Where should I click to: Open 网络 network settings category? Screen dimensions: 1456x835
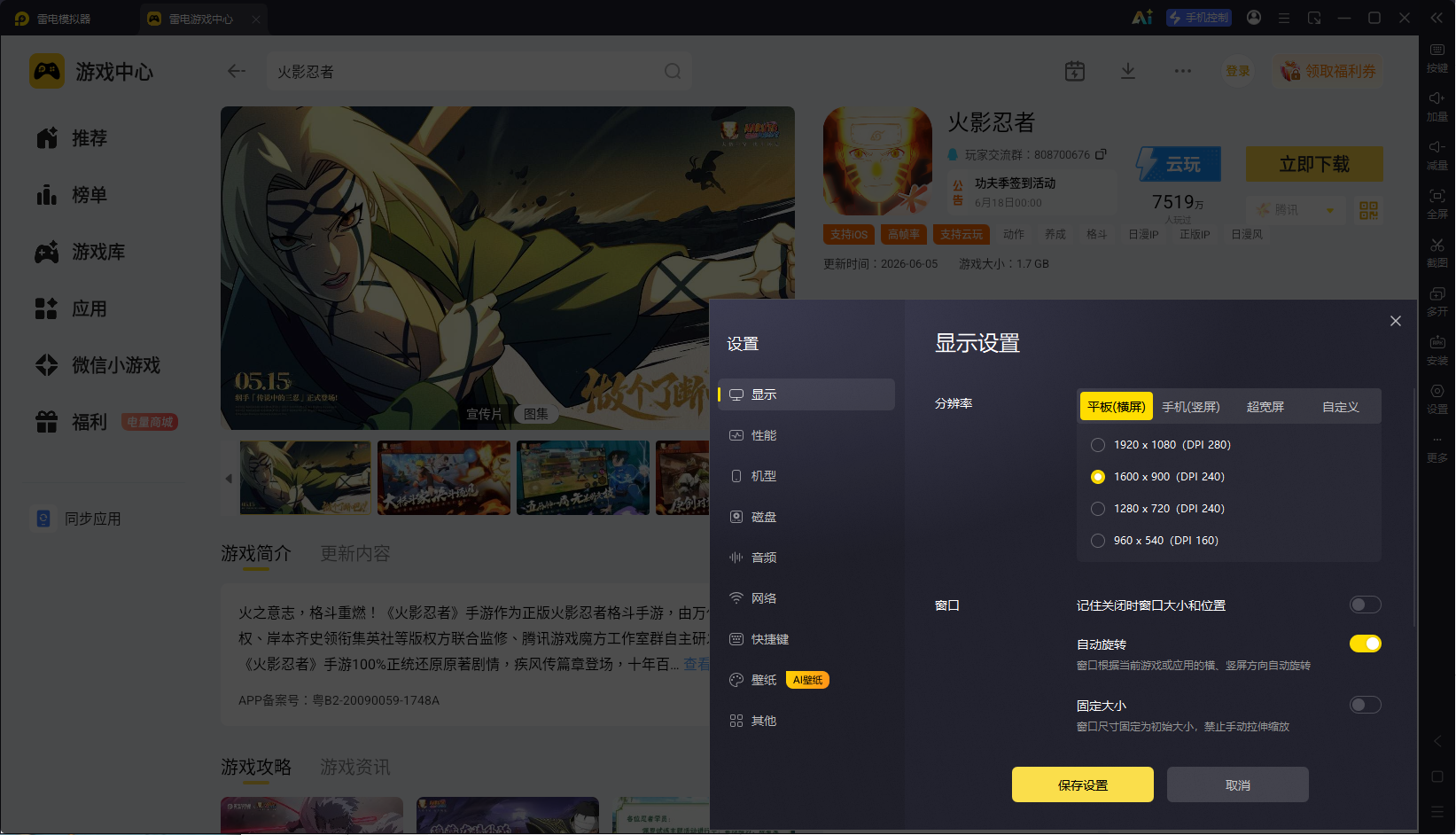[806, 598]
